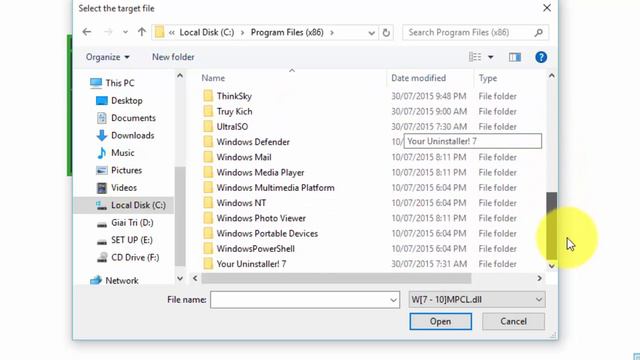This screenshot has width=640, height=360.
Task: Click the search magnifier icon
Action: (x=539, y=32)
